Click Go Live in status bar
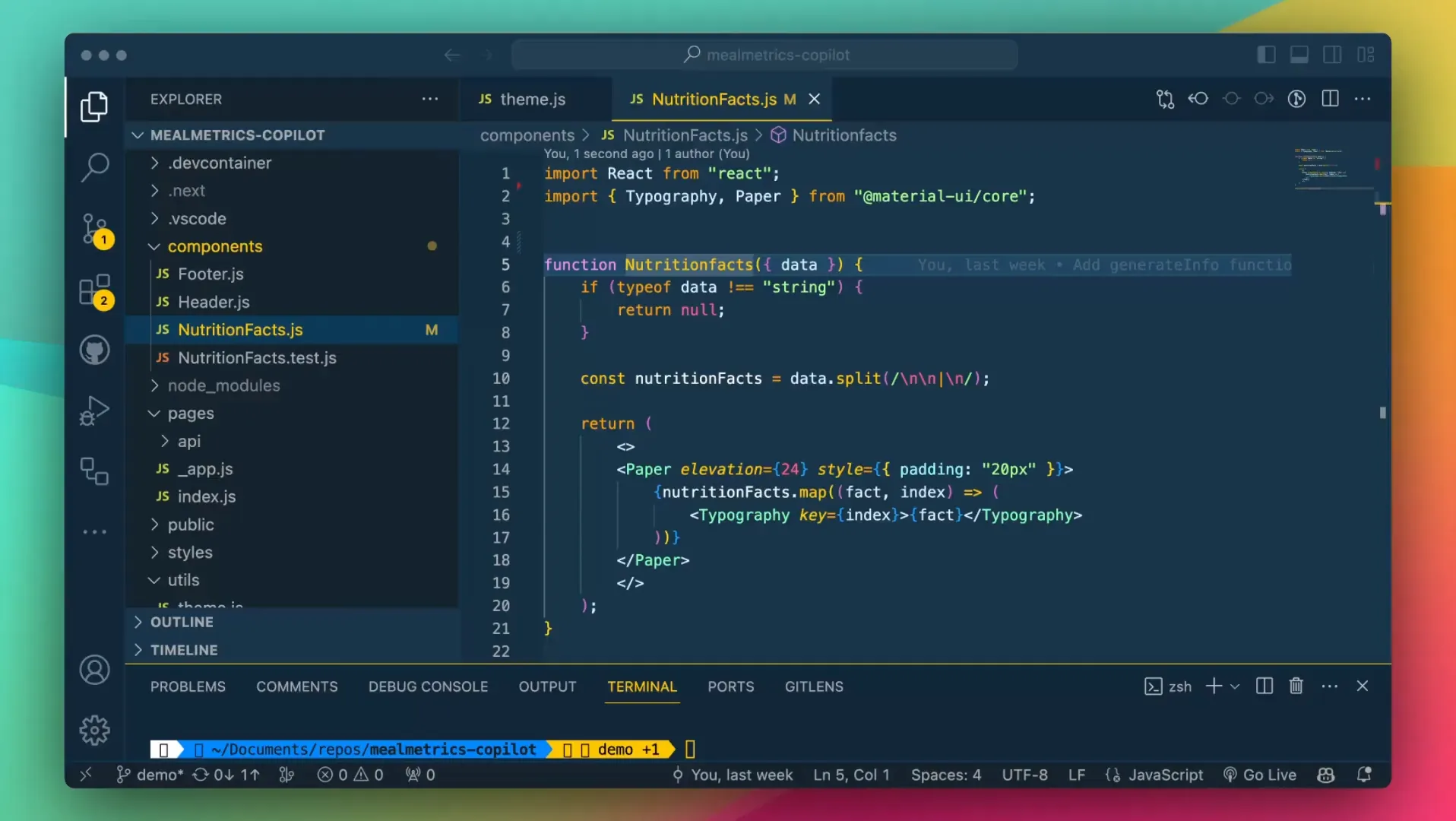 1259,775
